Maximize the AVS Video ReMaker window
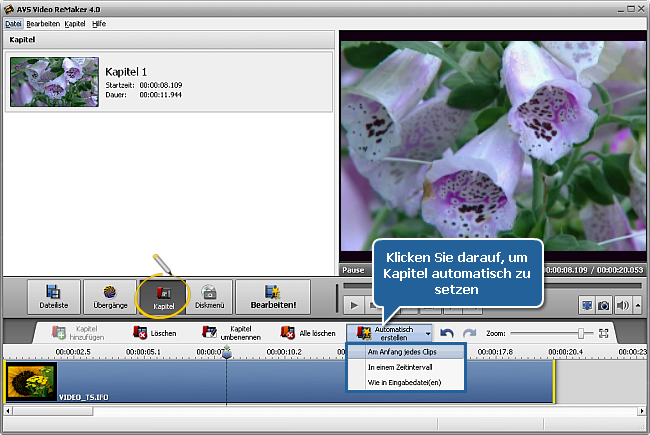Viewport: 650px width, 435px height. (x=631, y=9)
